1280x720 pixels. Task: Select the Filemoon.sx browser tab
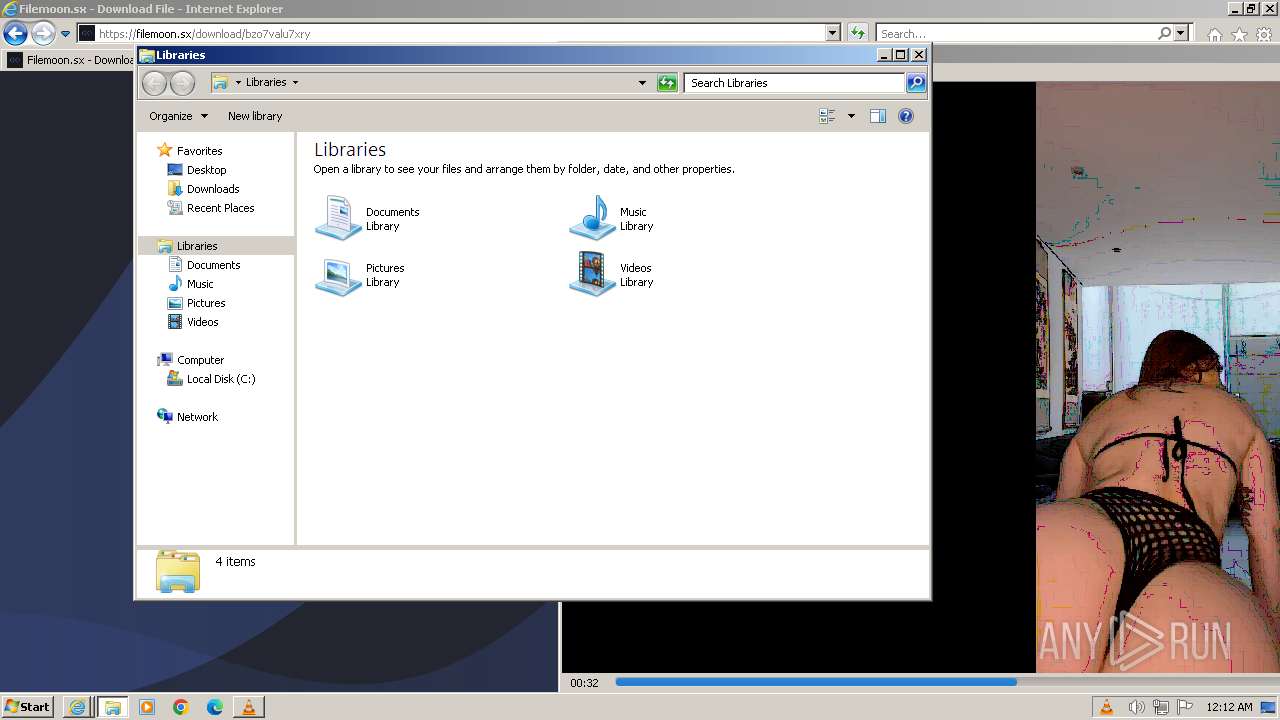click(x=70, y=60)
